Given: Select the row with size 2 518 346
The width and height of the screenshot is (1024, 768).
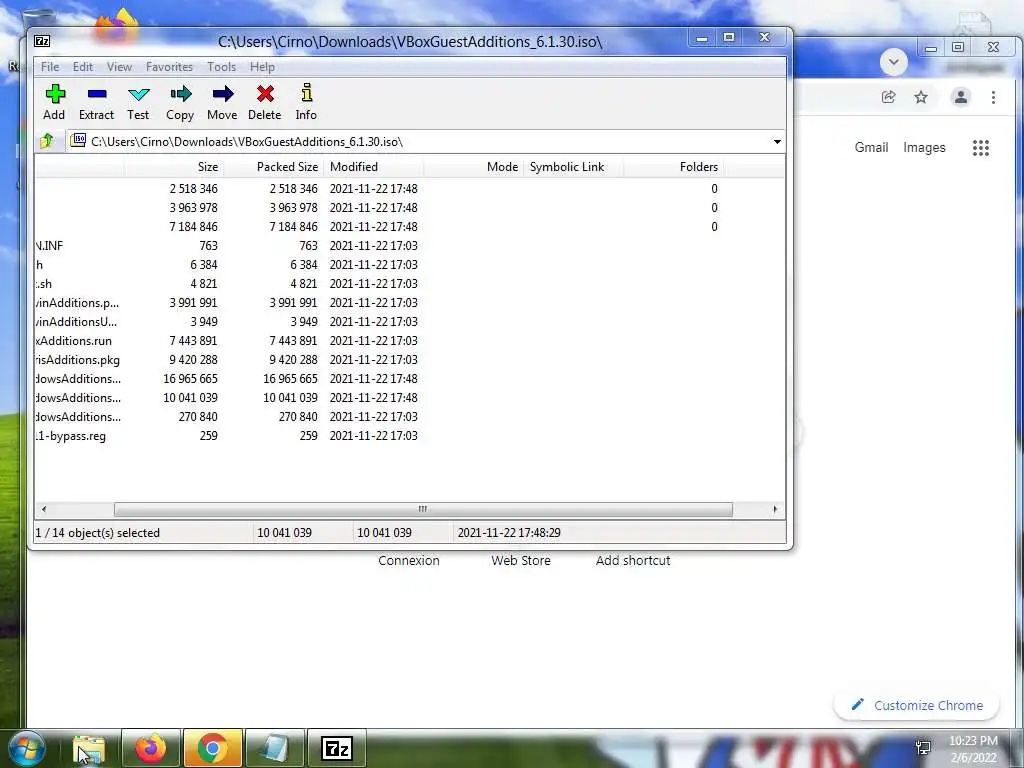Looking at the screenshot, I should (409, 188).
